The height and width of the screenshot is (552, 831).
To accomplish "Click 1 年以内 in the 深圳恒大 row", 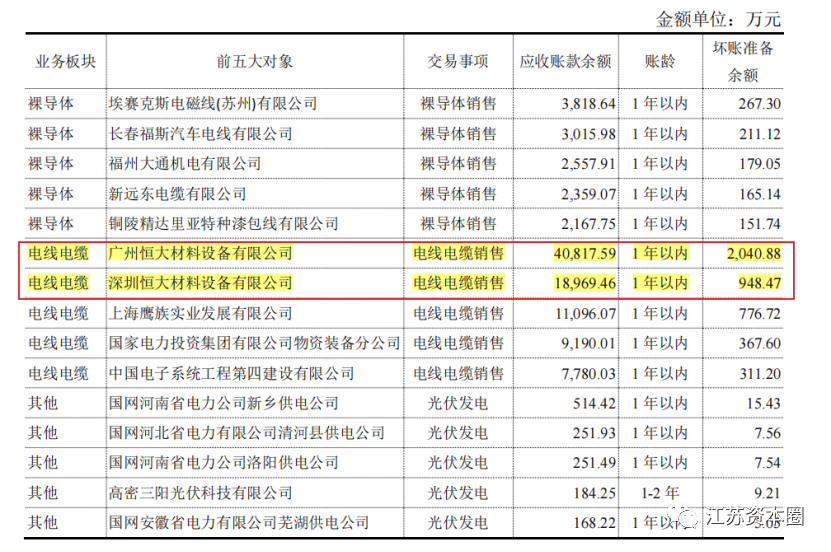I will click(660, 283).
